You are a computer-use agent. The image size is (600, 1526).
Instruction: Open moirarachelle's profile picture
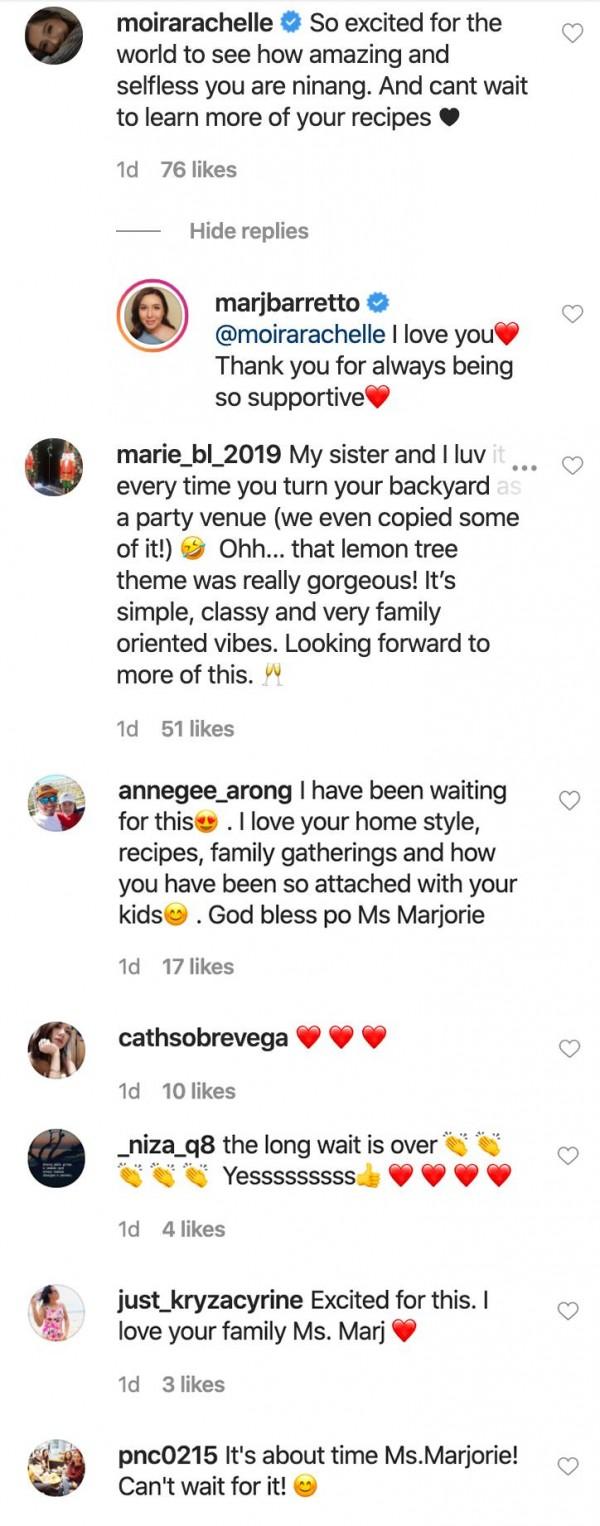pyautogui.click(x=52, y=36)
